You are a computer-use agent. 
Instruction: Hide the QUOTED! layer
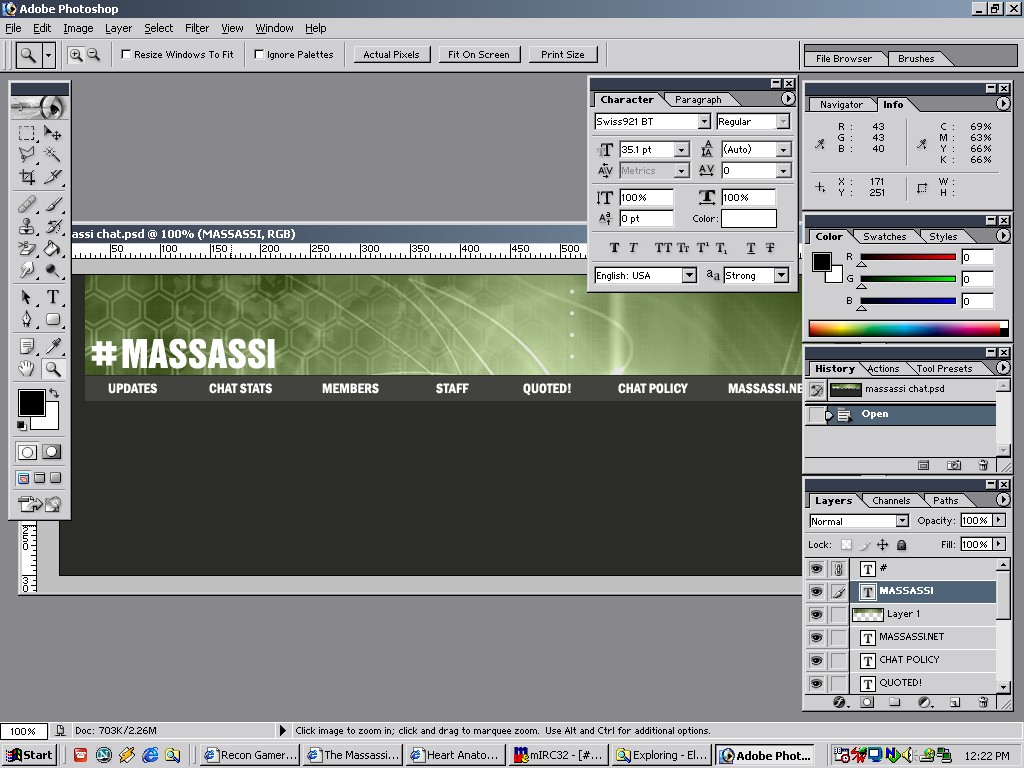click(x=816, y=682)
